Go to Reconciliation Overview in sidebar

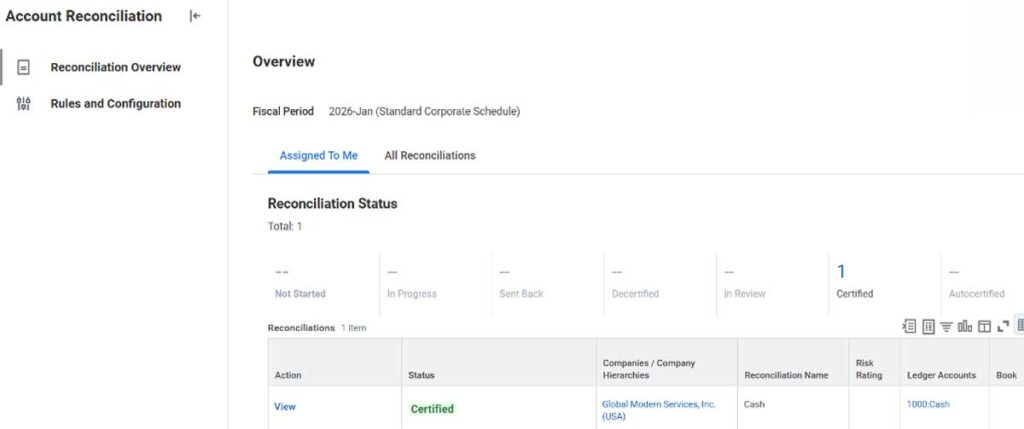[x=115, y=67]
